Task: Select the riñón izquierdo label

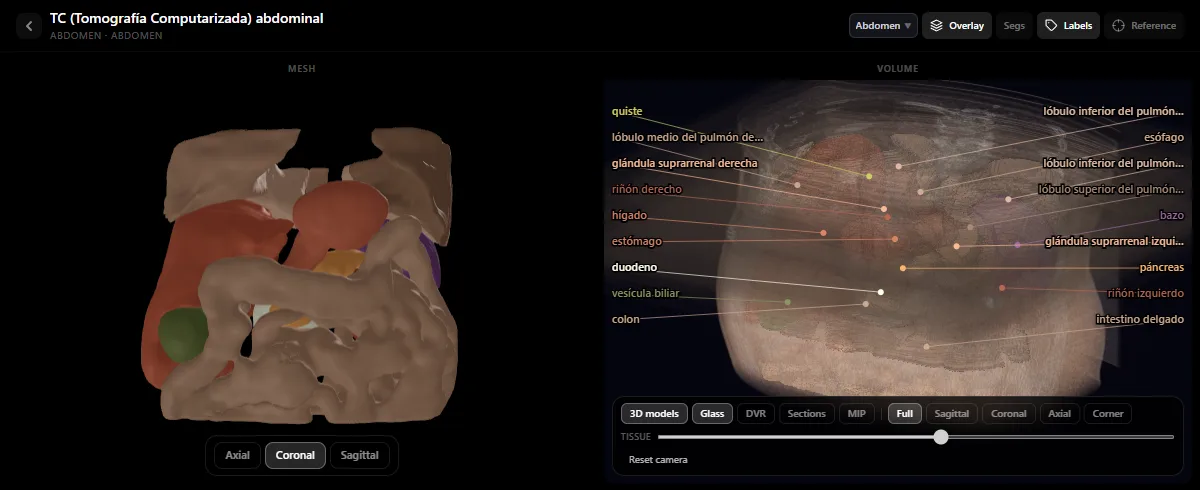Action: (x=1146, y=293)
